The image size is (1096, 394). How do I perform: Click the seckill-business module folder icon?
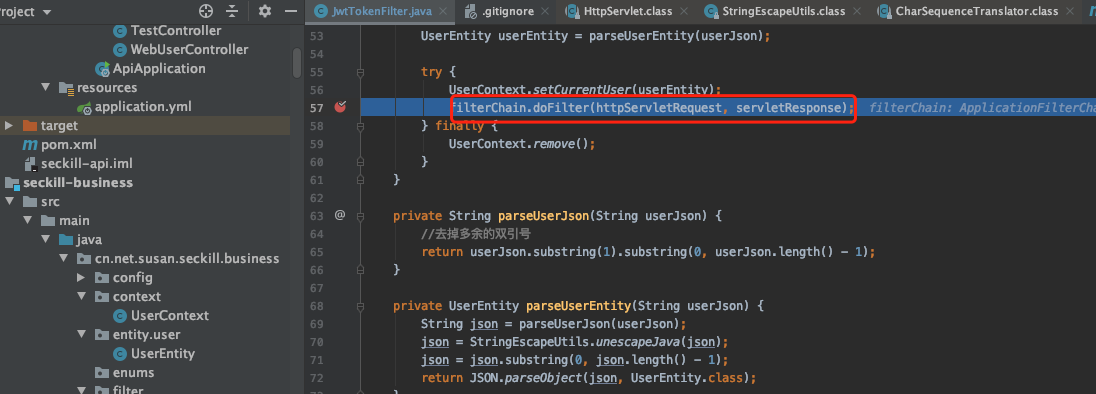click(12, 183)
